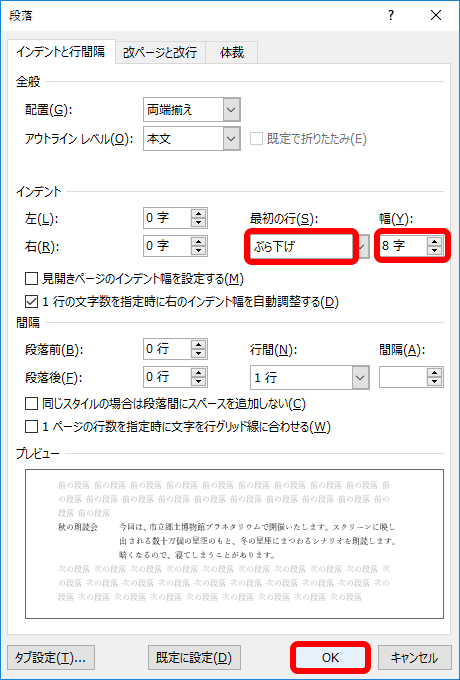
Task: Expand the アウトライン レベル dropdown
Action: tap(232, 139)
